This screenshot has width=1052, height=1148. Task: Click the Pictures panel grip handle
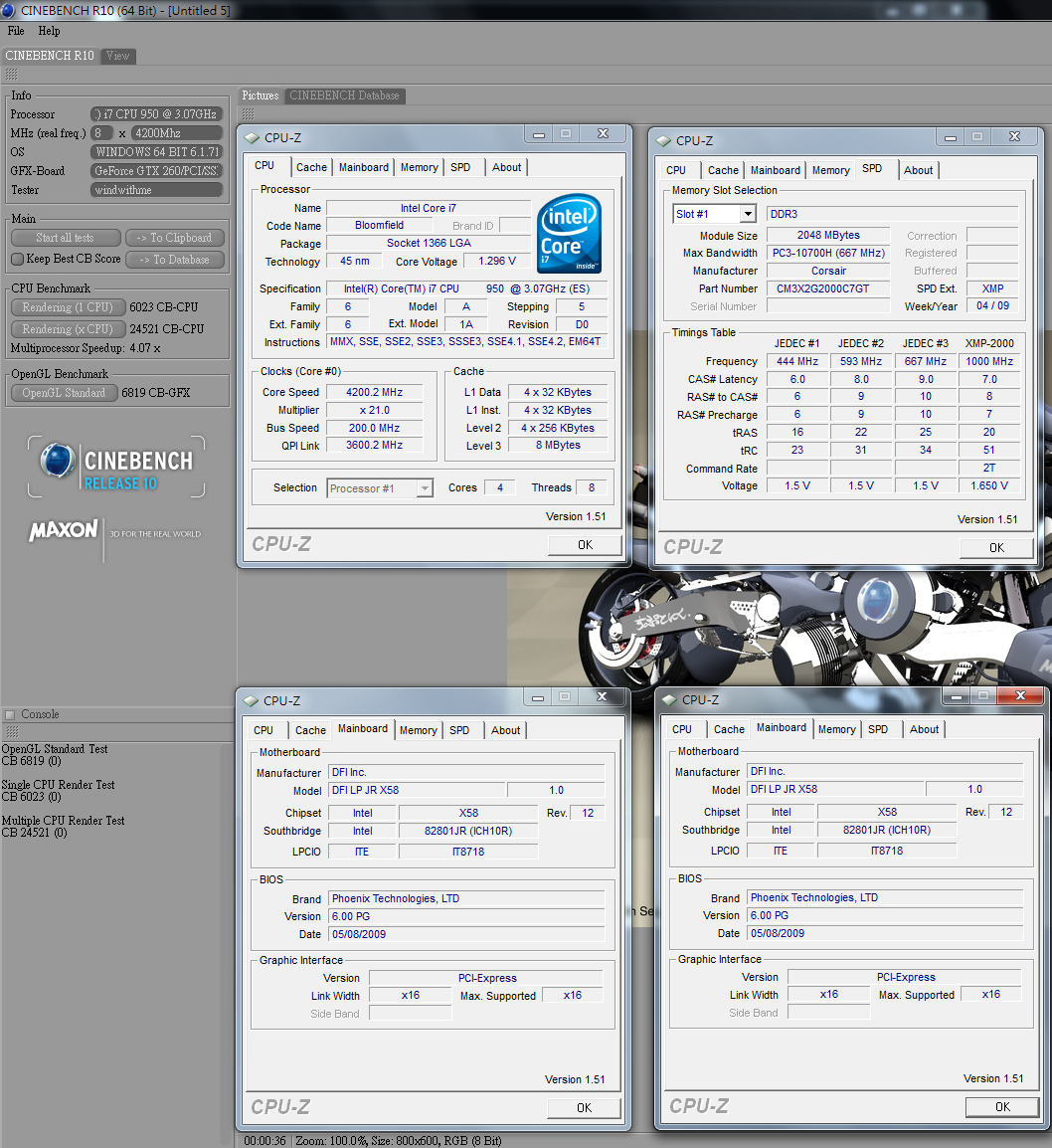(248, 114)
